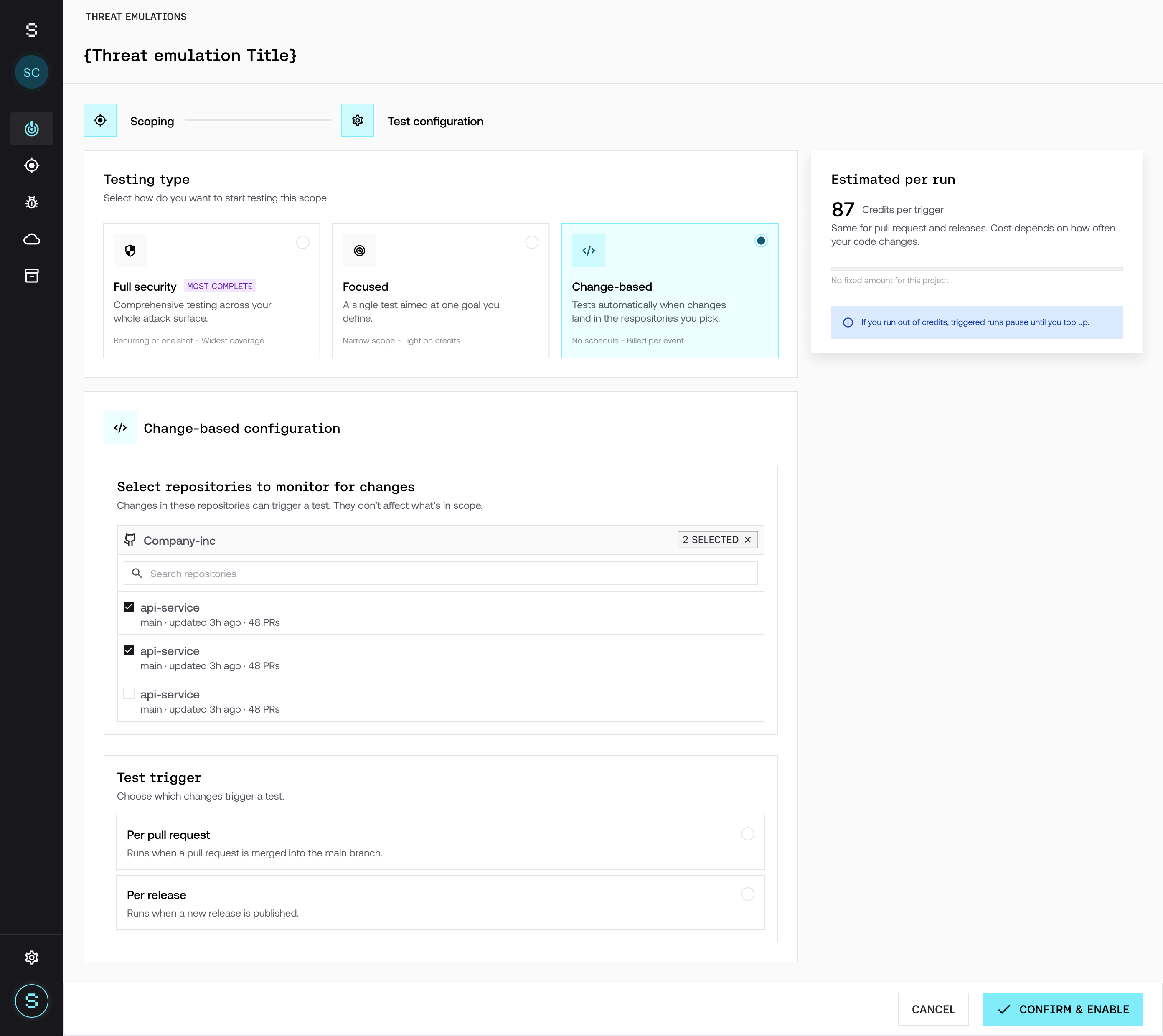Viewport: 1163px width, 1036px height.
Task: Collapse the Company-inc repository group
Action: pos(441,540)
